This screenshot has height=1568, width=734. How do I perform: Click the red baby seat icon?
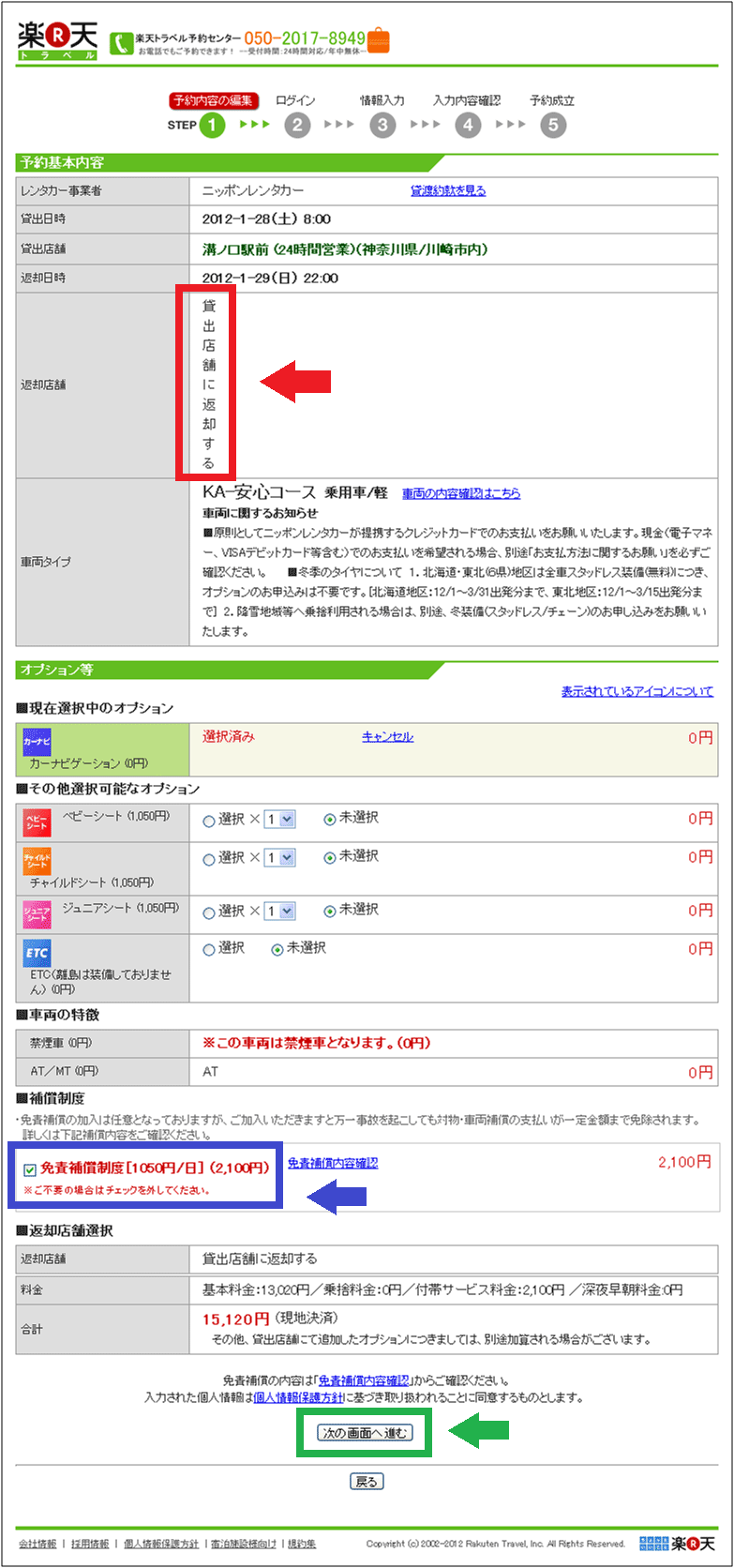coord(37,822)
